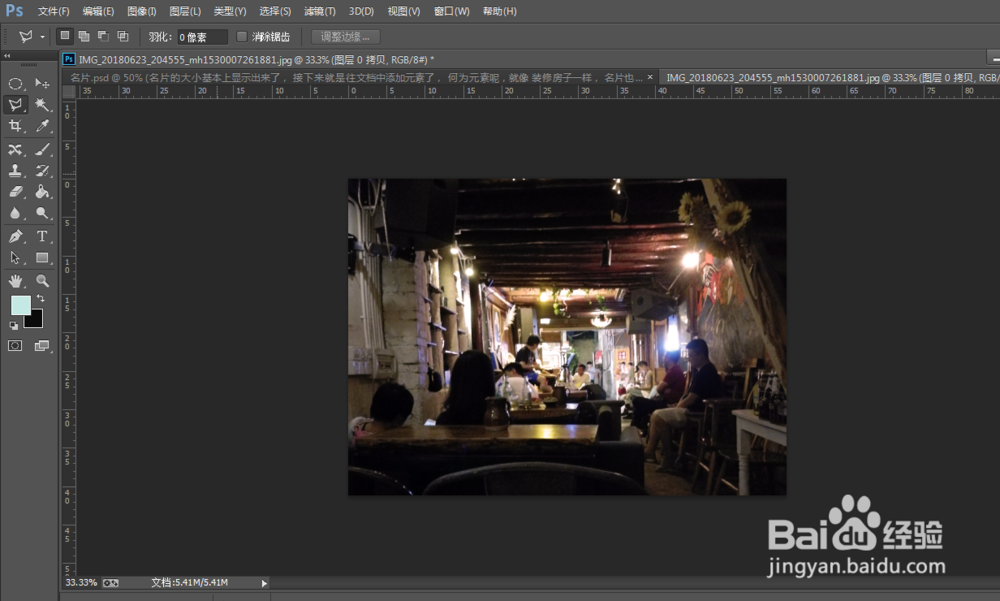Viewport: 1000px width, 601px height.
Task: Select the Clone Stamp tool
Action: click(15, 170)
